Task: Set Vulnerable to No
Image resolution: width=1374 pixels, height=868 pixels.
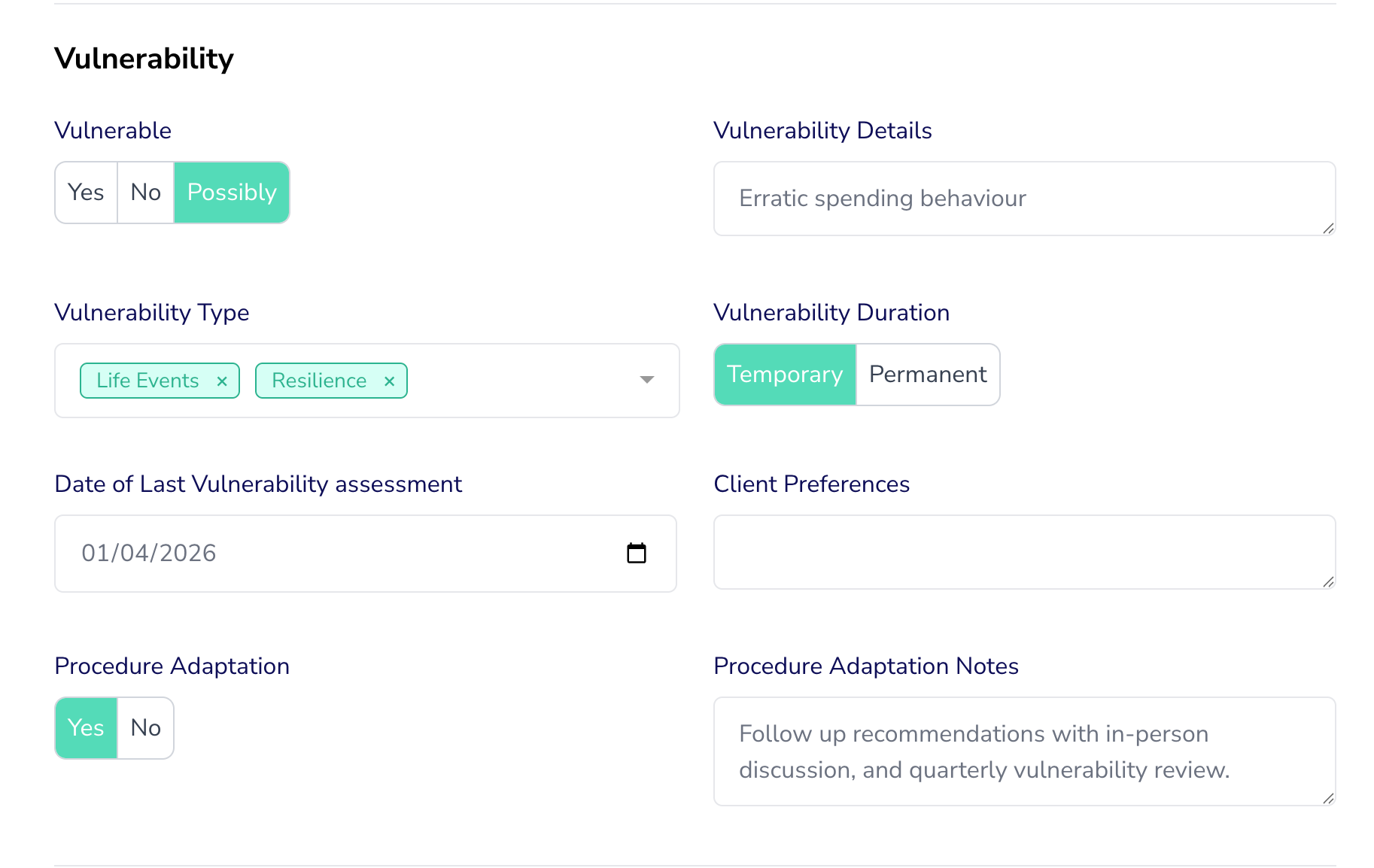Action: 146,193
